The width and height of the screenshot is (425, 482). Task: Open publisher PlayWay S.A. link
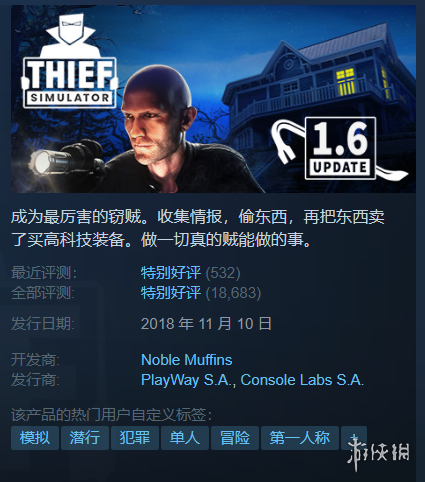point(186,380)
